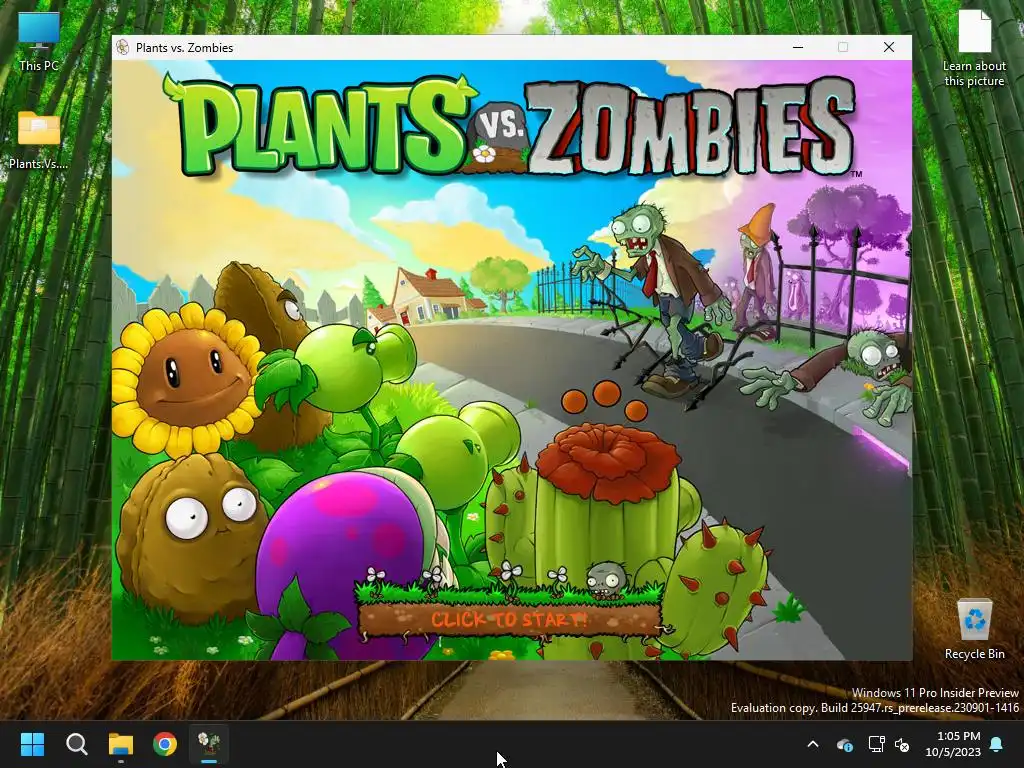
Task: Minimize the Plants vs. Zombies window
Action: pyautogui.click(x=798, y=47)
